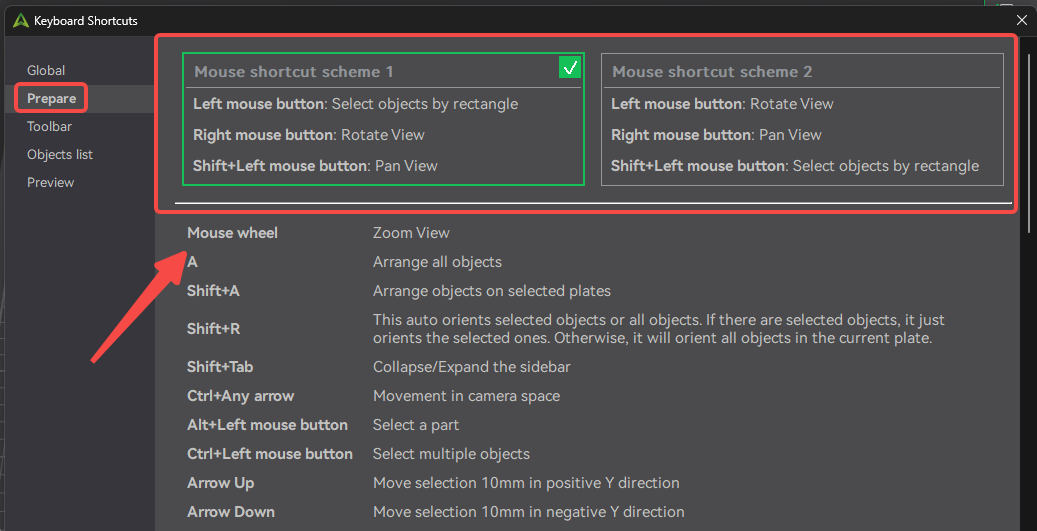1037x531 pixels.
Task: Select Mouse shortcut scheme 2
Action: coord(802,120)
